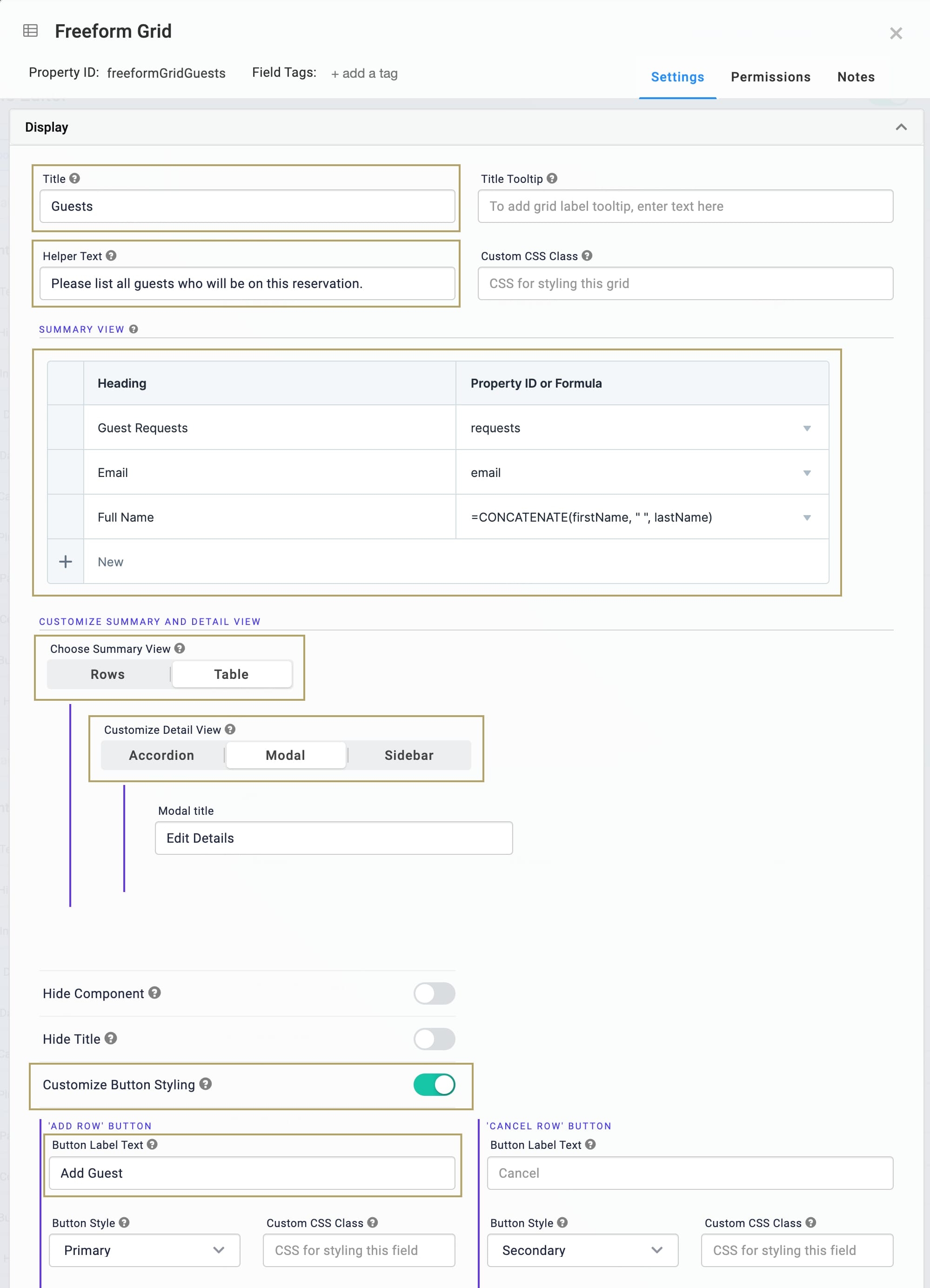Viewport: 930px width, 1288px height.
Task: Select Sidebar detail view option
Action: [x=409, y=755]
